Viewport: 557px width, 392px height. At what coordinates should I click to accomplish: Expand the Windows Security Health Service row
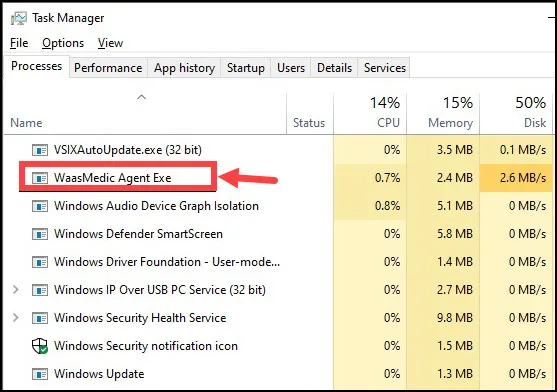(x=16, y=317)
